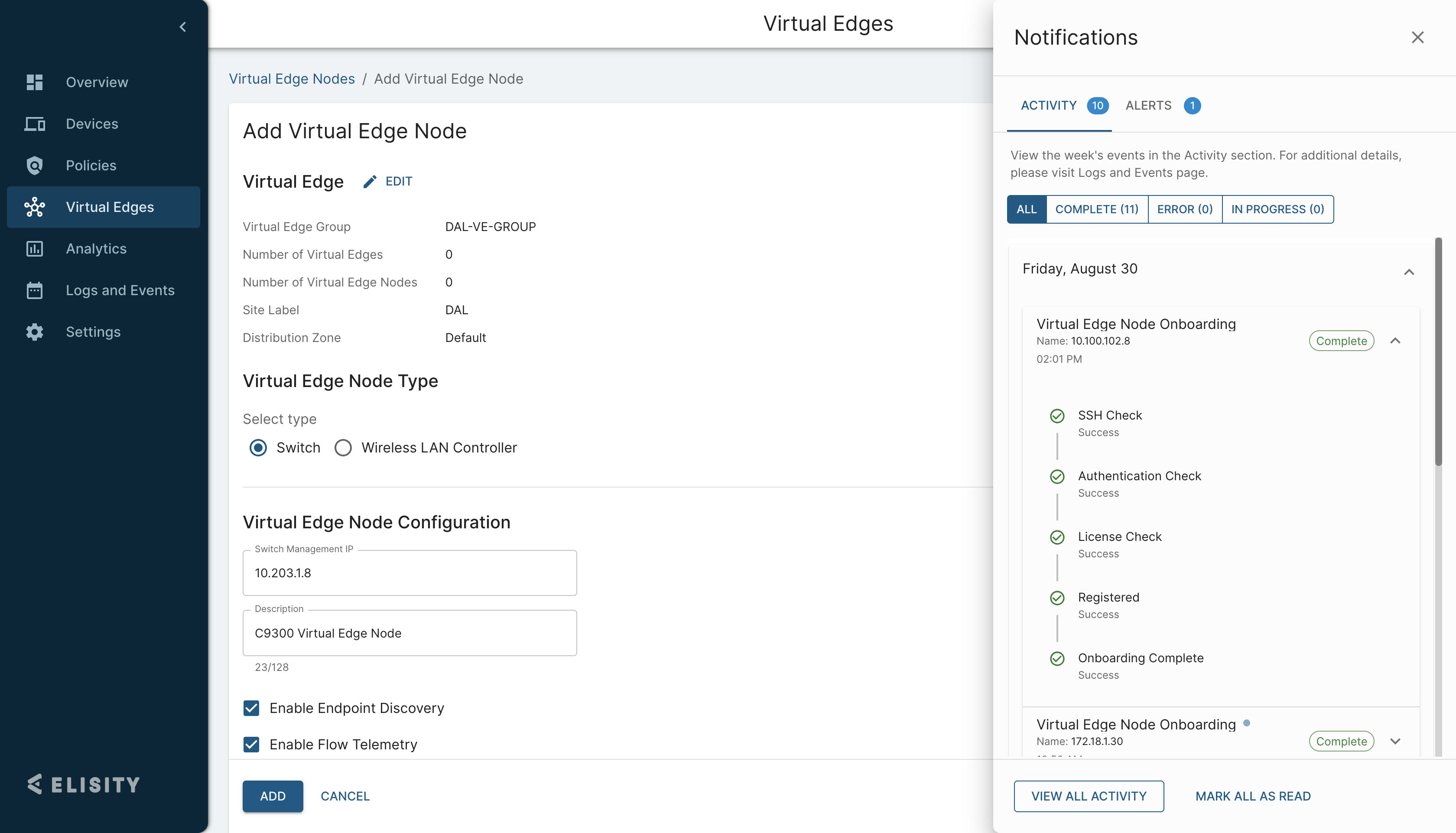The image size is (1456, 833).
Task: Click the notifications list scrollbar
Action: click(1438, 352)
